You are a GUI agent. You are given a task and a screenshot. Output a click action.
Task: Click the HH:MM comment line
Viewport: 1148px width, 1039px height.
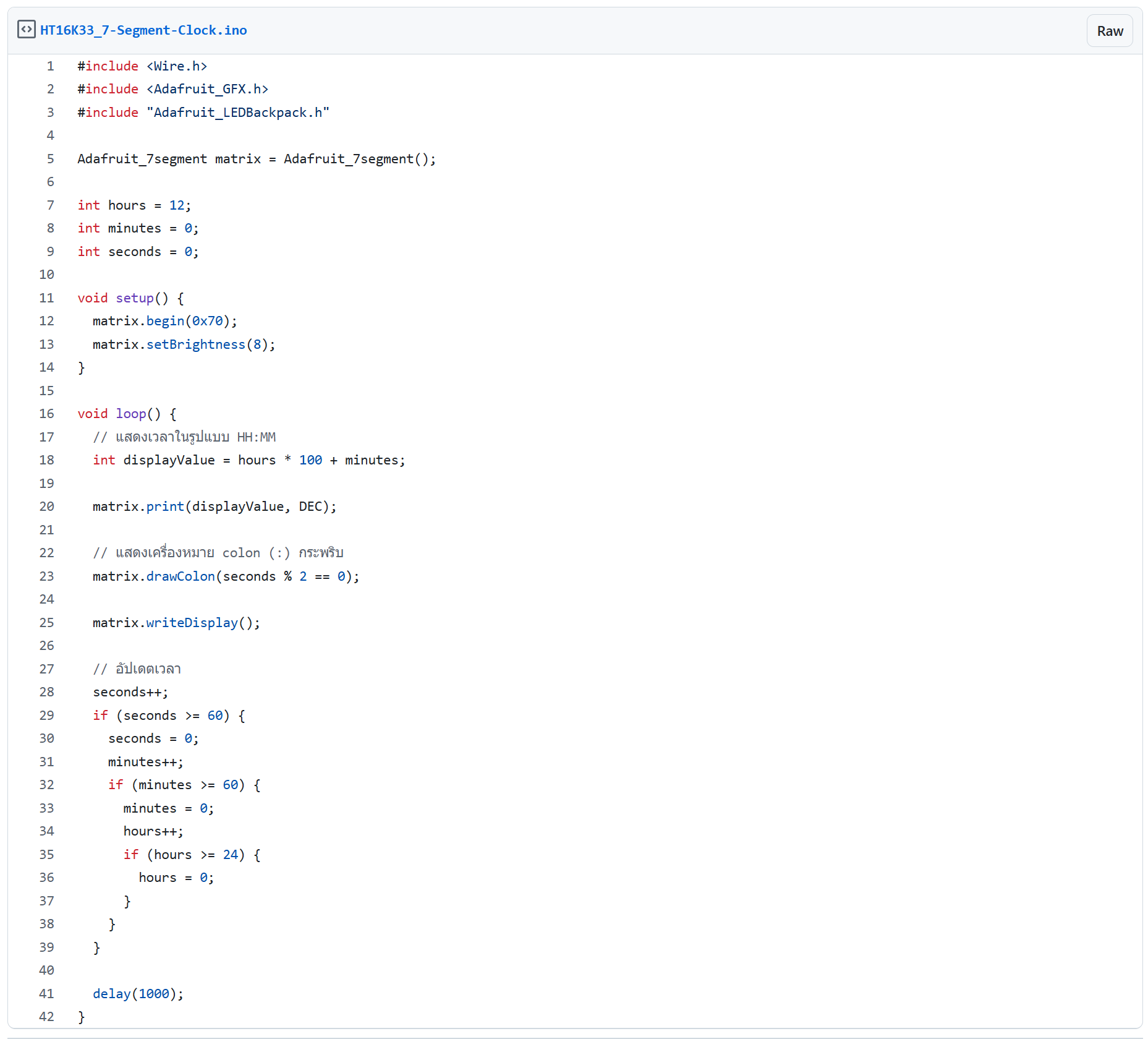(x=184, y=437)
